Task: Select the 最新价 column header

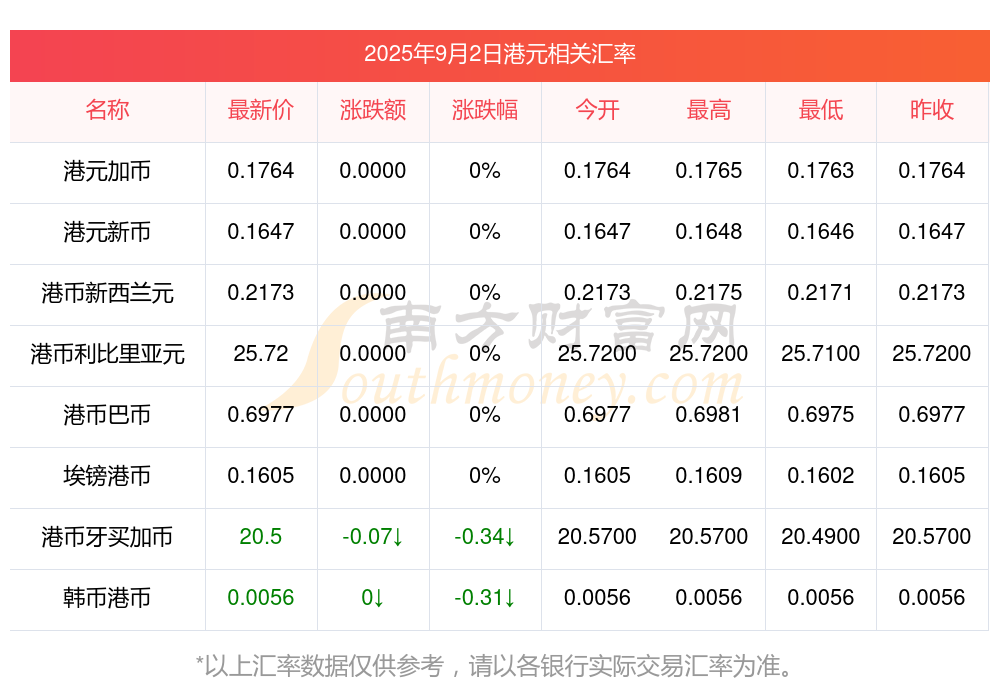Action: tap(261, 110)
